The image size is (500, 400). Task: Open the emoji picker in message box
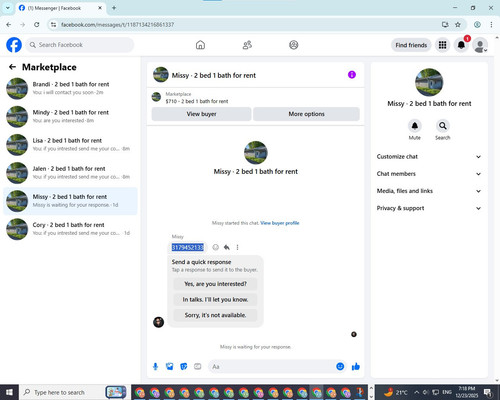[x=340, y=367]
